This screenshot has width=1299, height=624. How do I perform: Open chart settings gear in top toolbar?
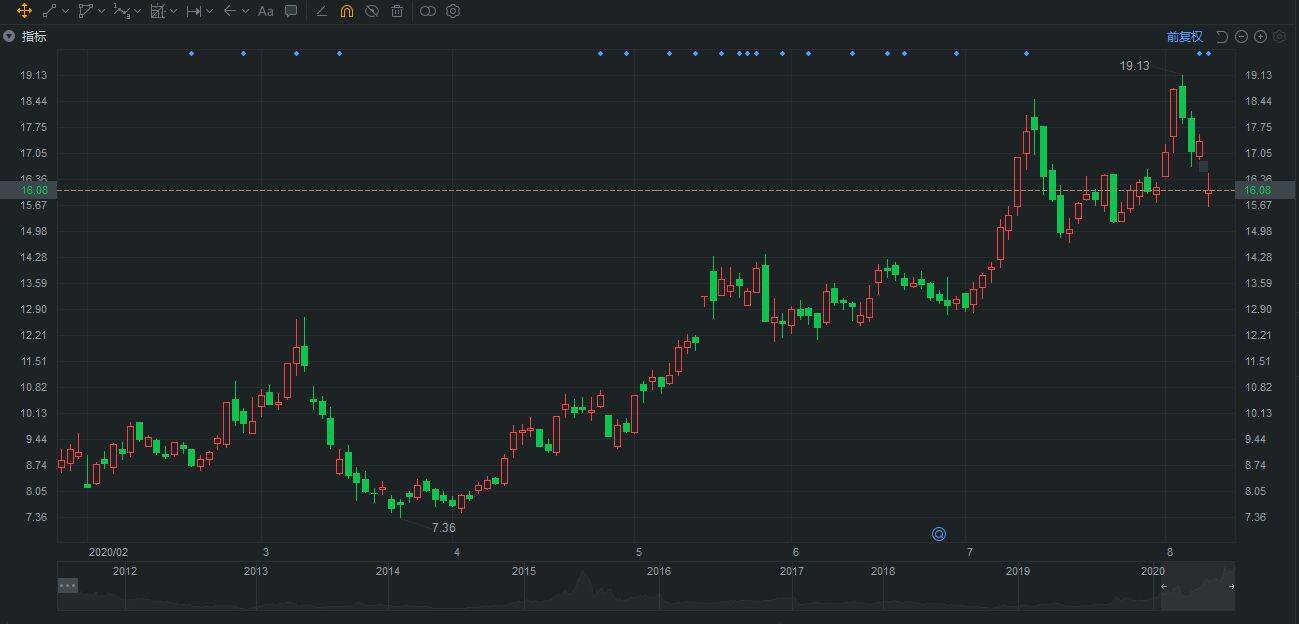453,11
